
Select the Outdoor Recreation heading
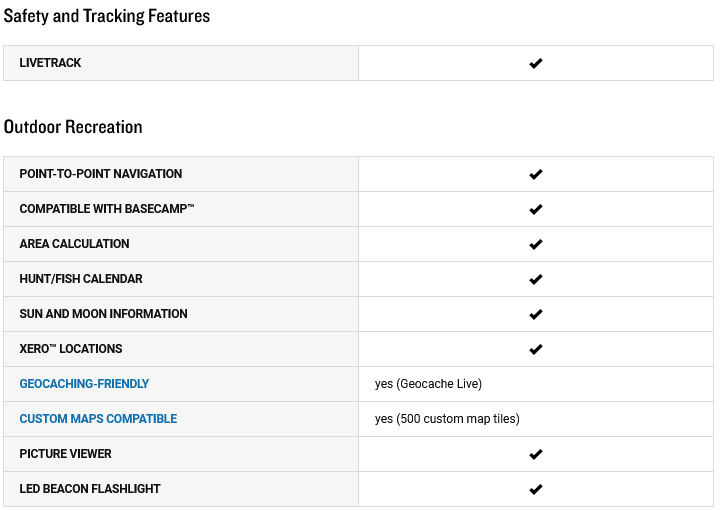tap(73, 127)
